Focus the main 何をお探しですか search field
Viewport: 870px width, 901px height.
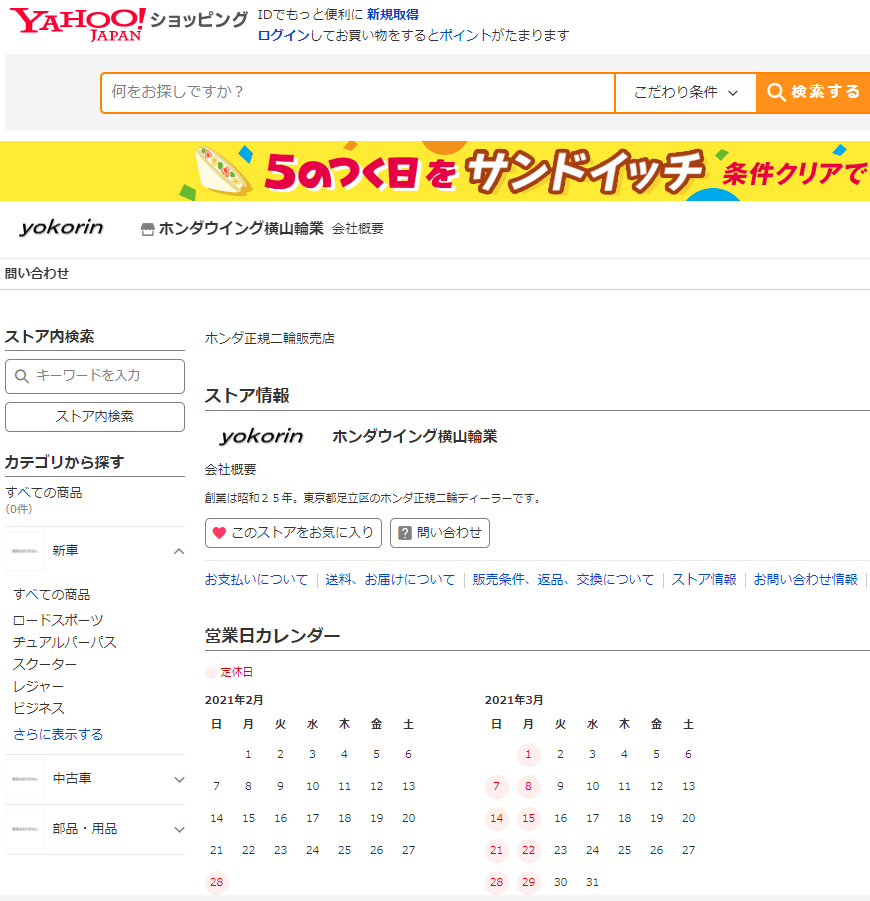pyautogui.click(x=358, y=93)
